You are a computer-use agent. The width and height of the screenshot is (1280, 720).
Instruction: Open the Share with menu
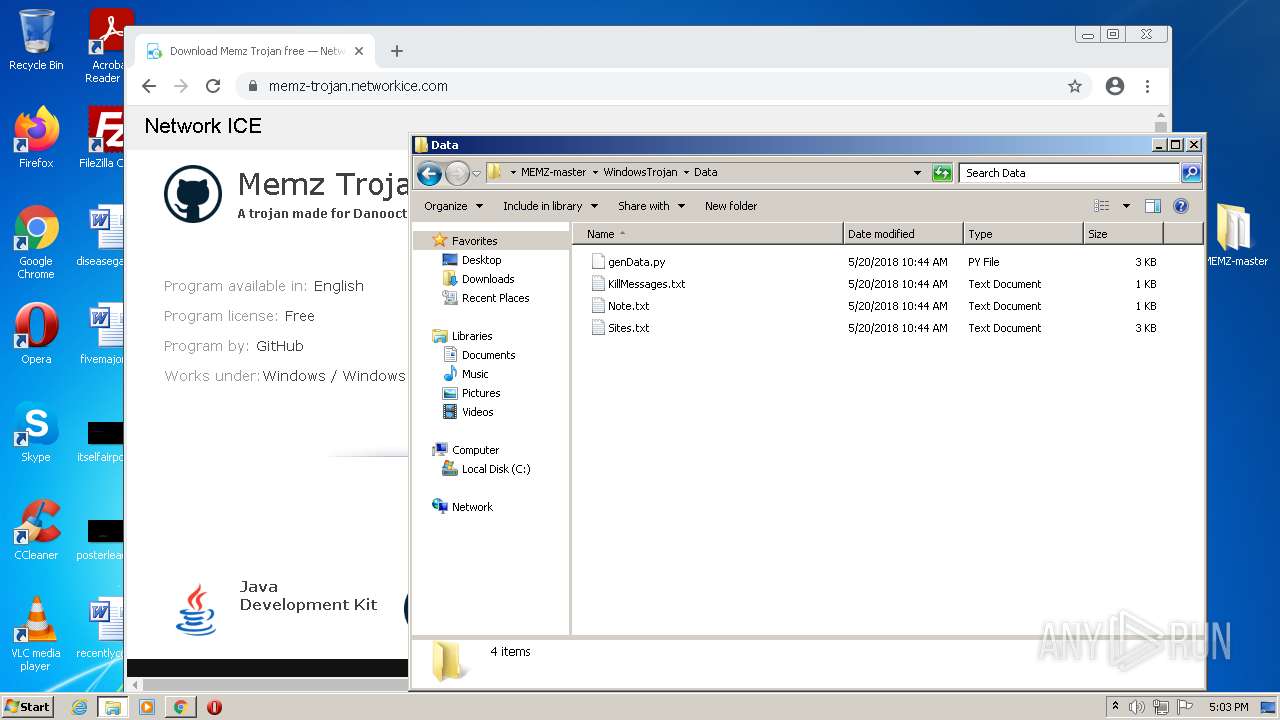click(651, 206)
